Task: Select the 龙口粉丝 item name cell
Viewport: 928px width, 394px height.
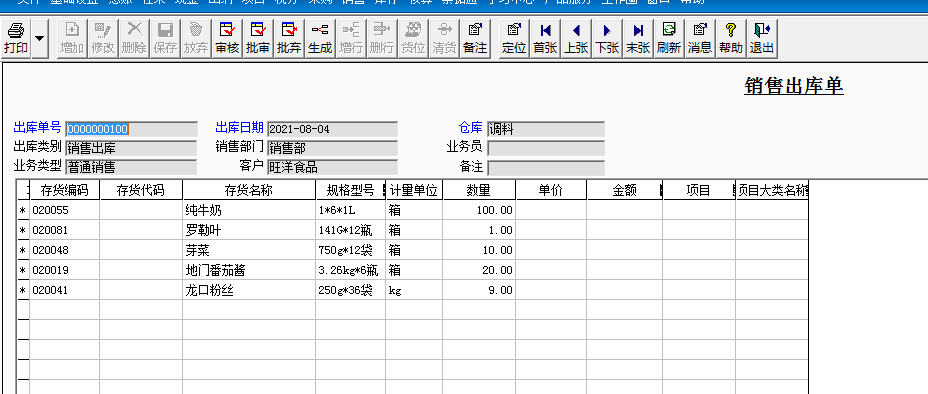Action: point(249,290)
